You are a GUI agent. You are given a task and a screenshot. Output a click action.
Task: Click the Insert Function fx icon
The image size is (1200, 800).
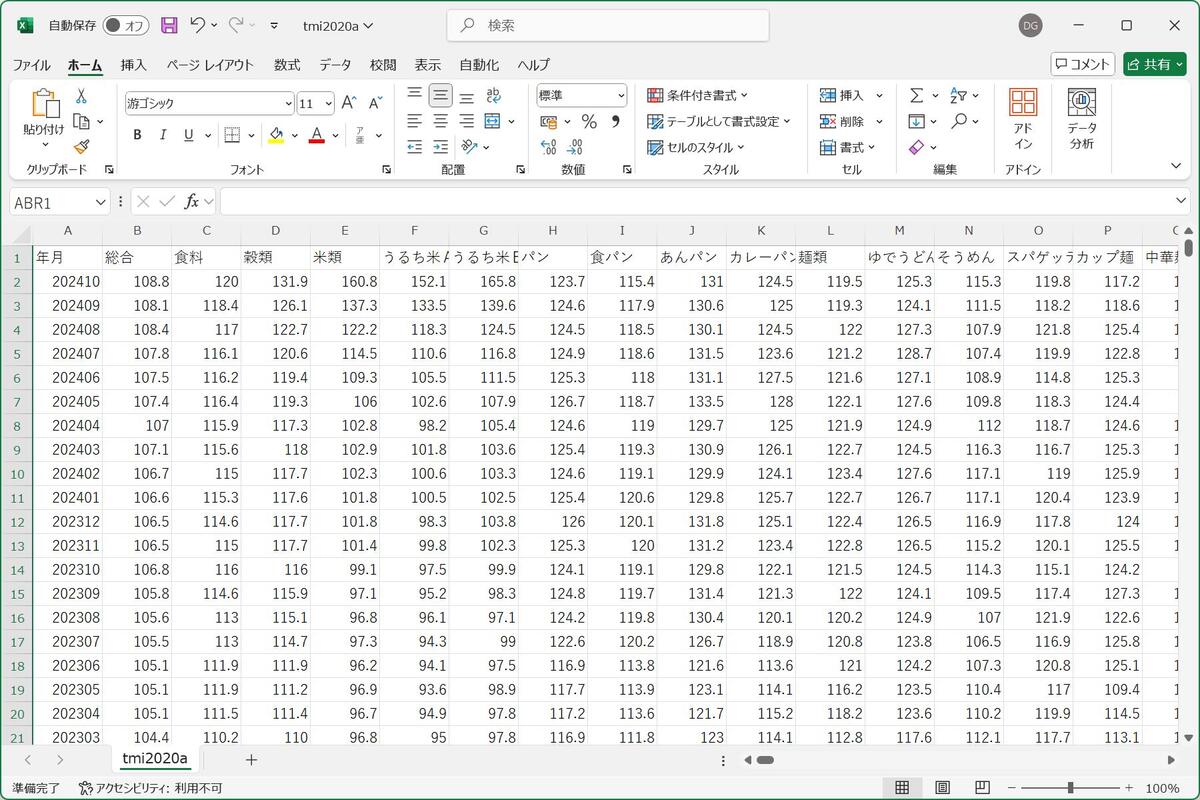point(192,202)
